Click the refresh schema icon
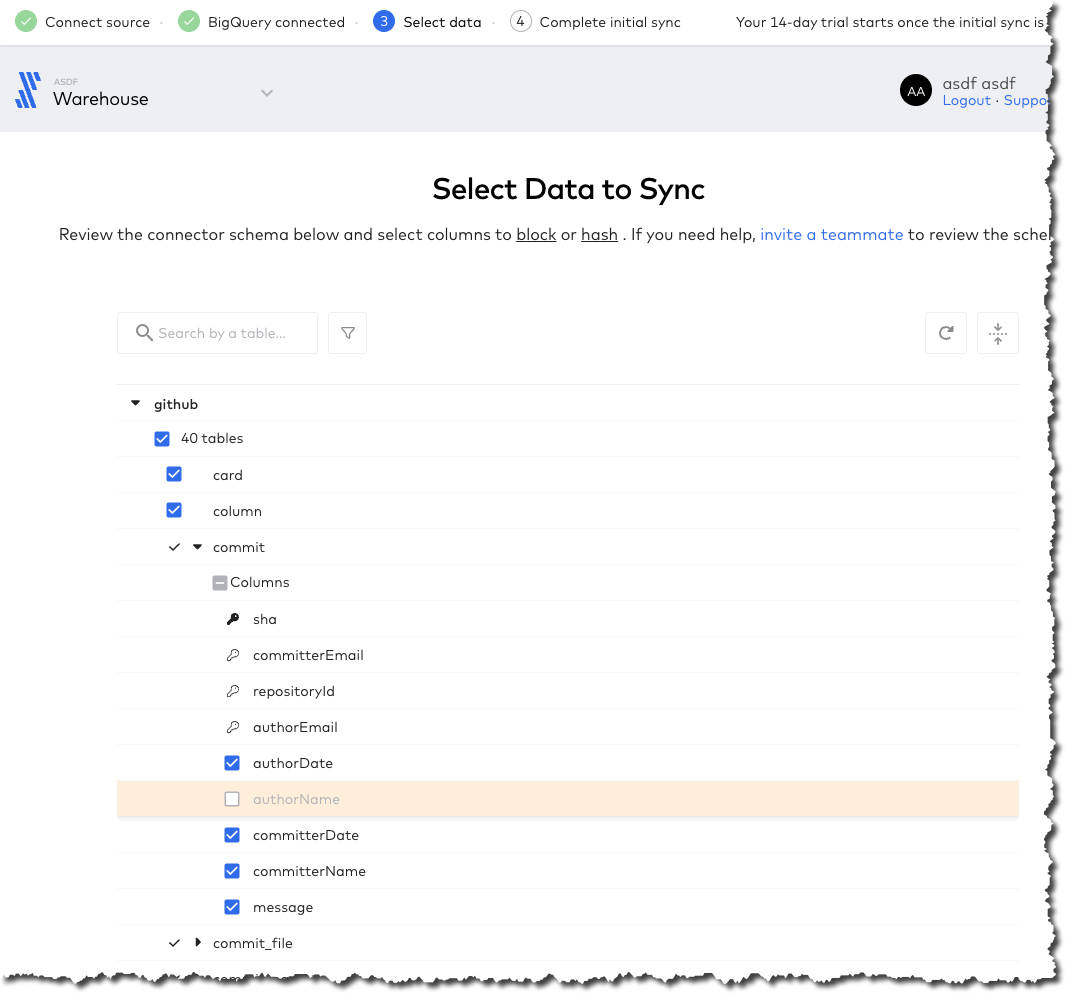The image size is (1066, 994). click(945, 333)
